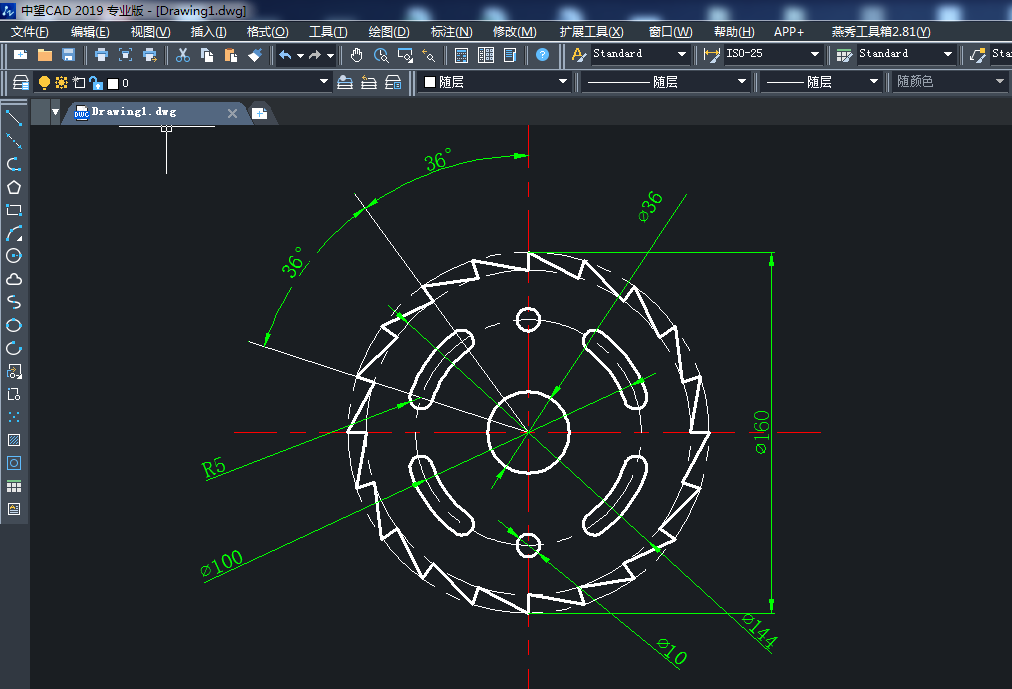Select the Revision Cloud tool
Screen dimensions: 1012x689
14,279
